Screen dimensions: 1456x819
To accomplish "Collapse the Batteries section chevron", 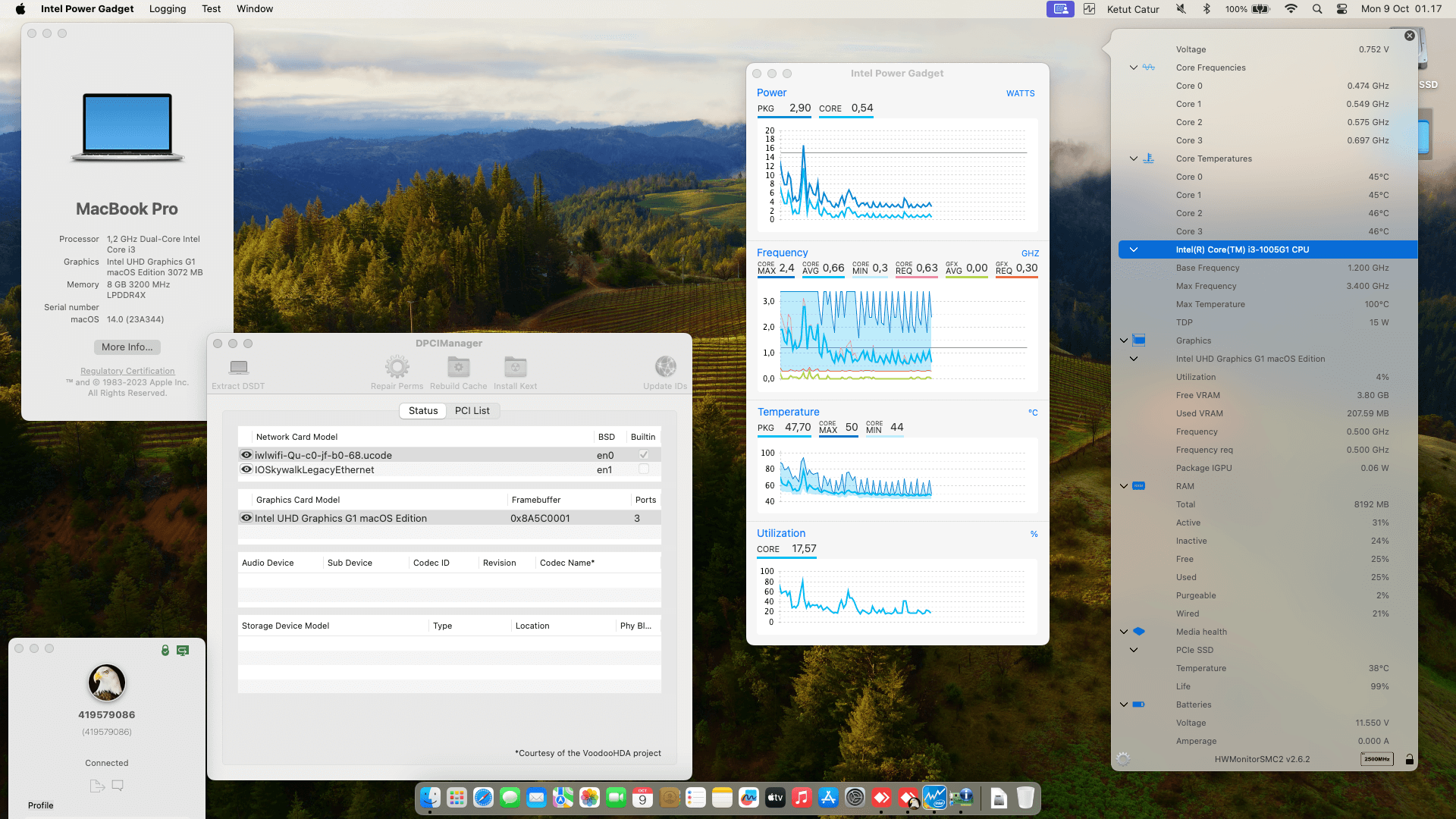I will click(x=1124, y=704).
